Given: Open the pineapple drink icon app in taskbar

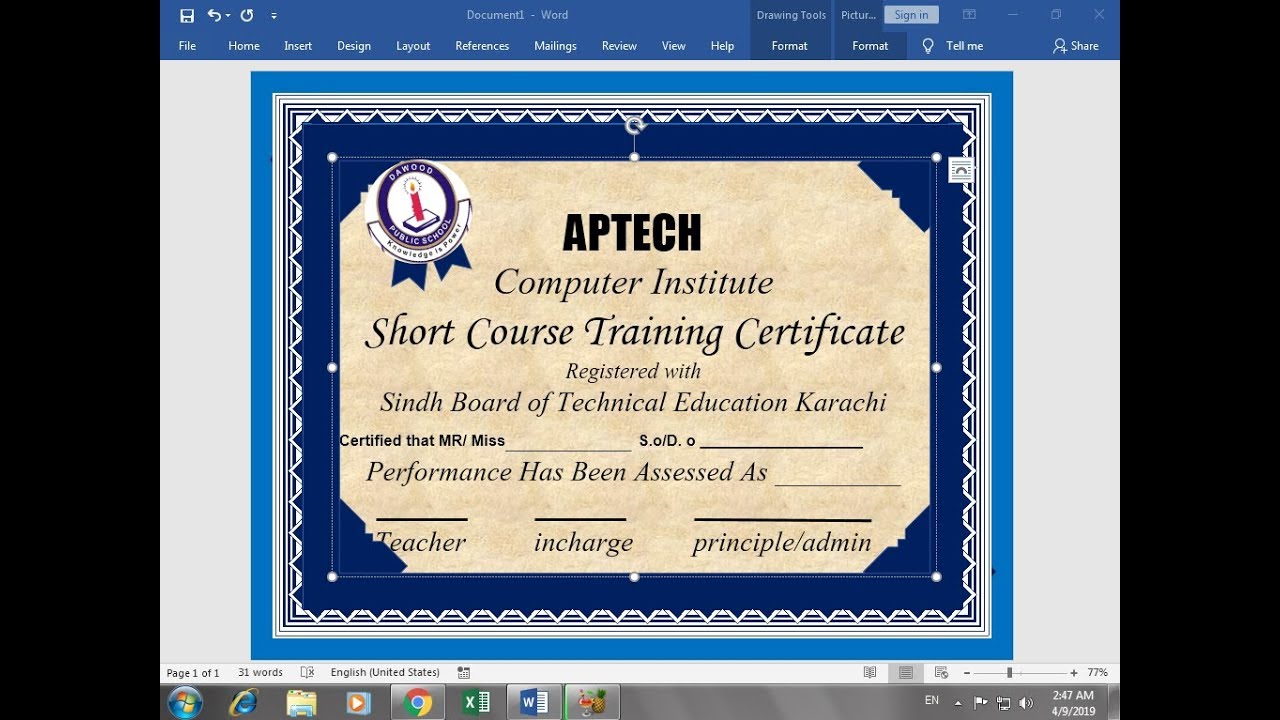Looking at the screenshot, I should (593, 703).
